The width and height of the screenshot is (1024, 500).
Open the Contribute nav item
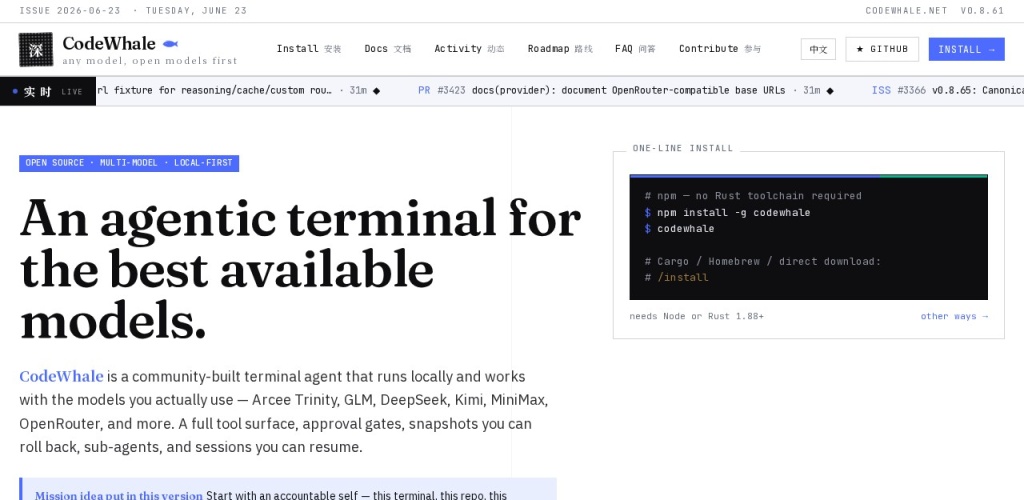point(720,48)
